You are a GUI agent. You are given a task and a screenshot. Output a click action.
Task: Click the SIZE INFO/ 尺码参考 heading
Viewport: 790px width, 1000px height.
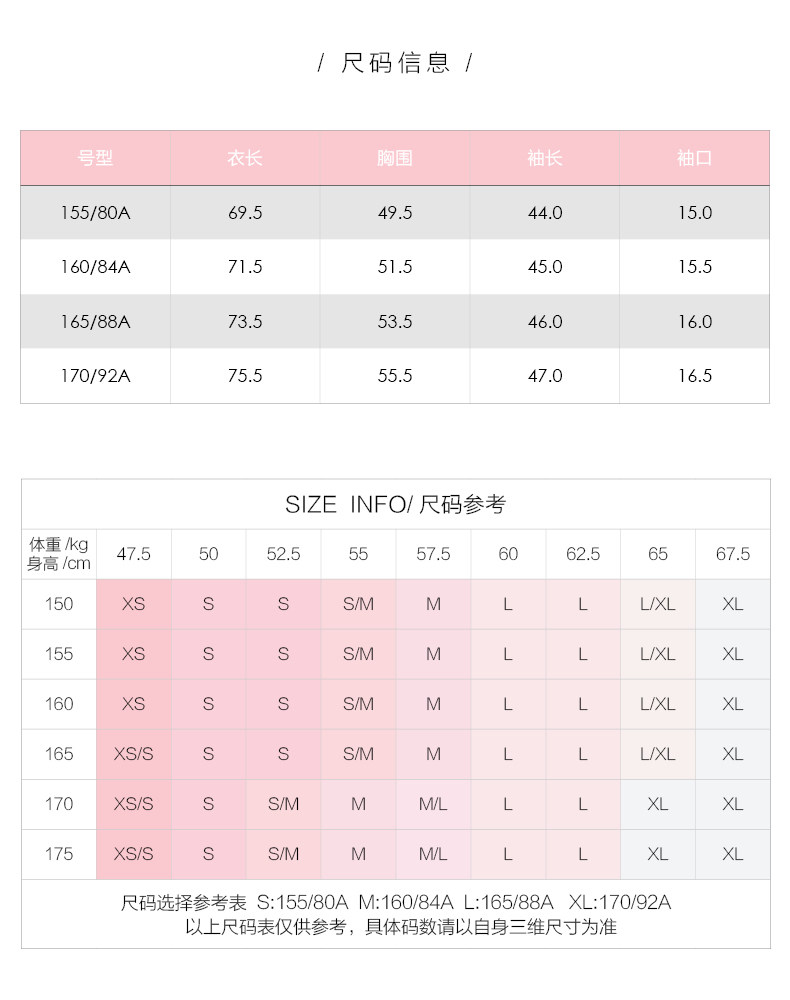click(x=395, y=504)
